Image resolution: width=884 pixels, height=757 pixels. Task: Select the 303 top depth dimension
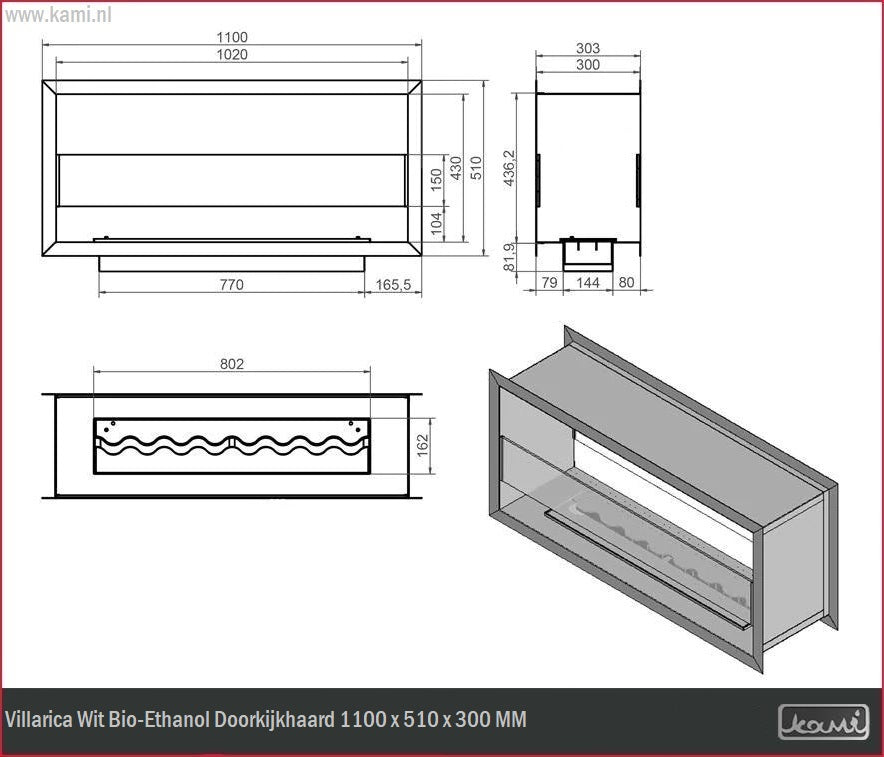point(588,47)
